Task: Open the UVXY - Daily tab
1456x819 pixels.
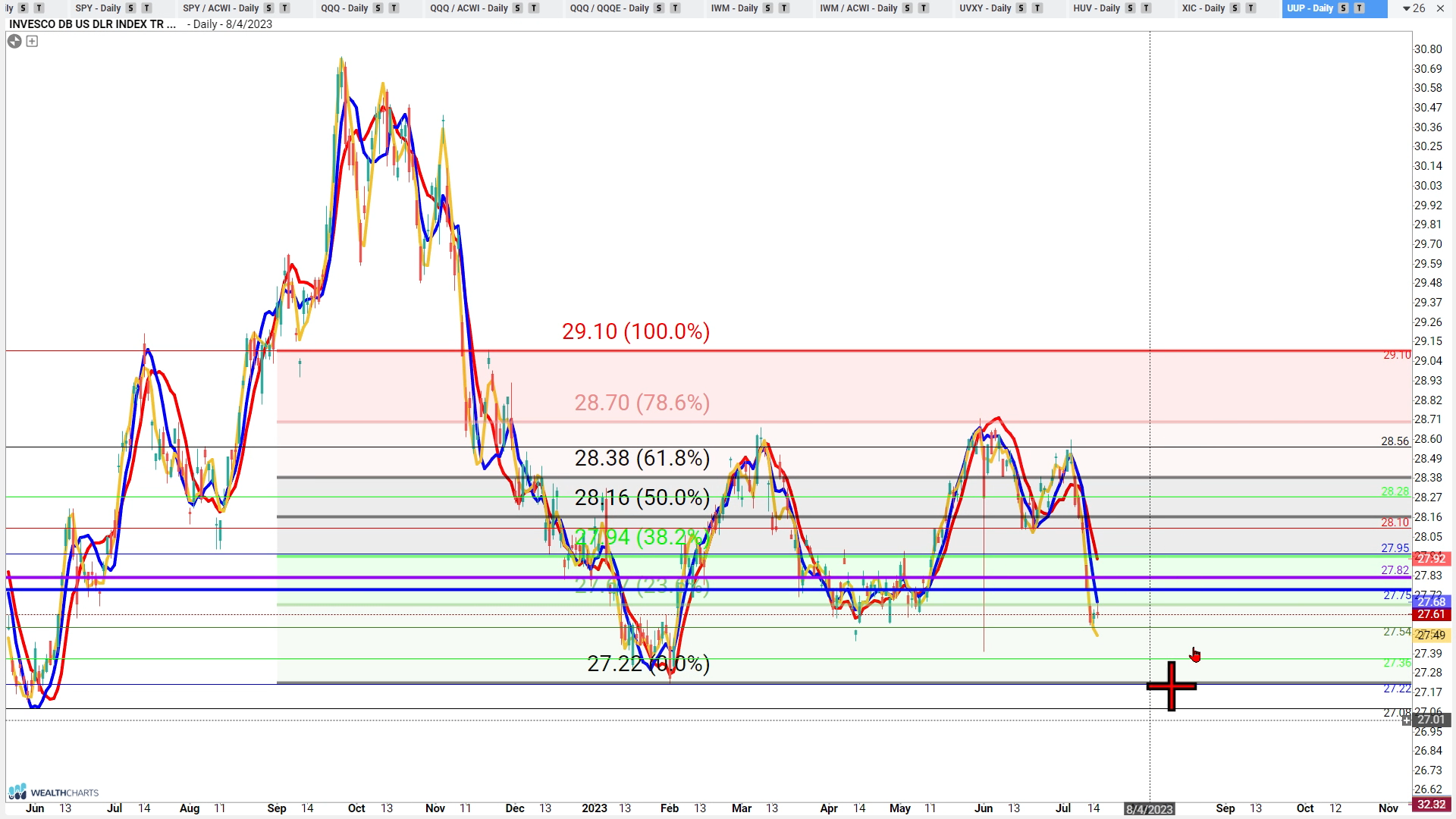Action: (x=985, y=8)
